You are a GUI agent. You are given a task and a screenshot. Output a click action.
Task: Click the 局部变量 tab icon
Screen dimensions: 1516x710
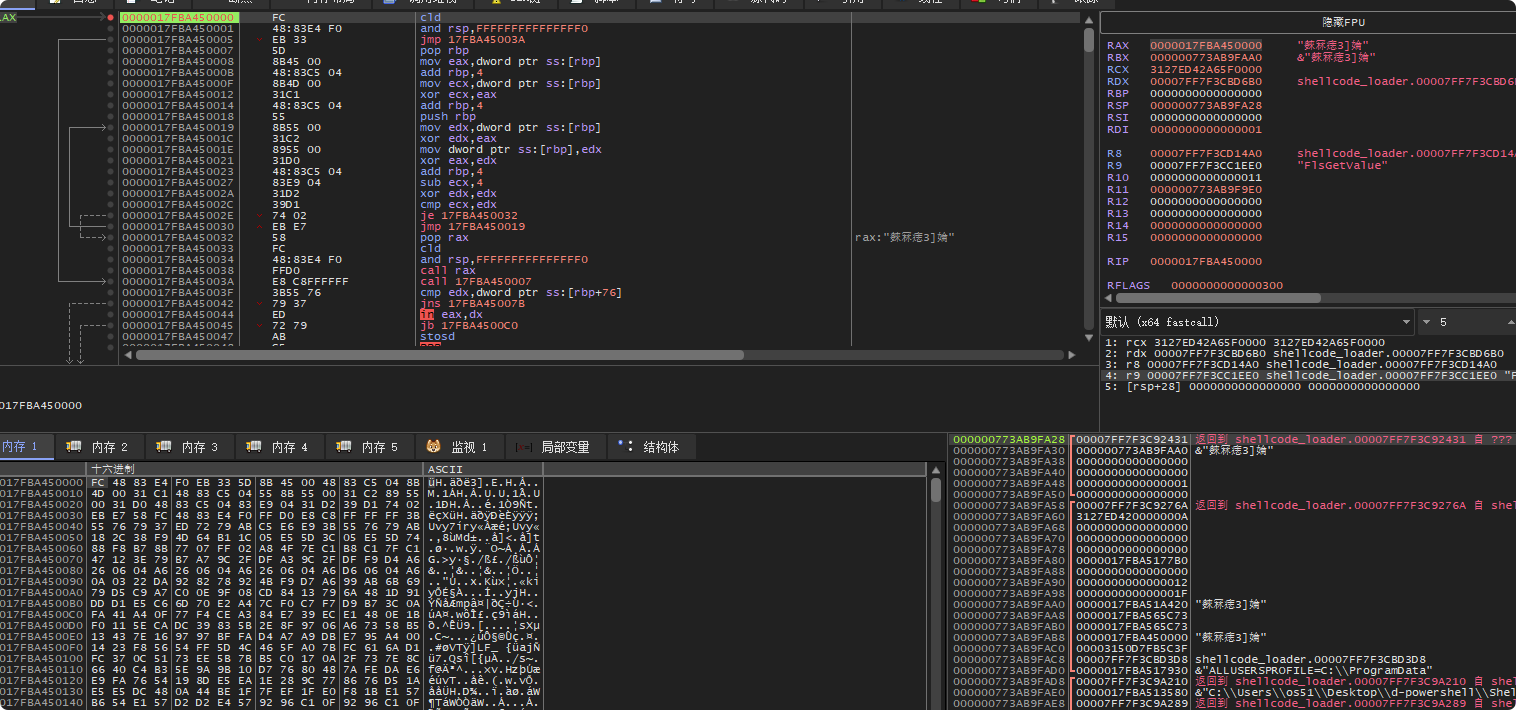point(523,447)
